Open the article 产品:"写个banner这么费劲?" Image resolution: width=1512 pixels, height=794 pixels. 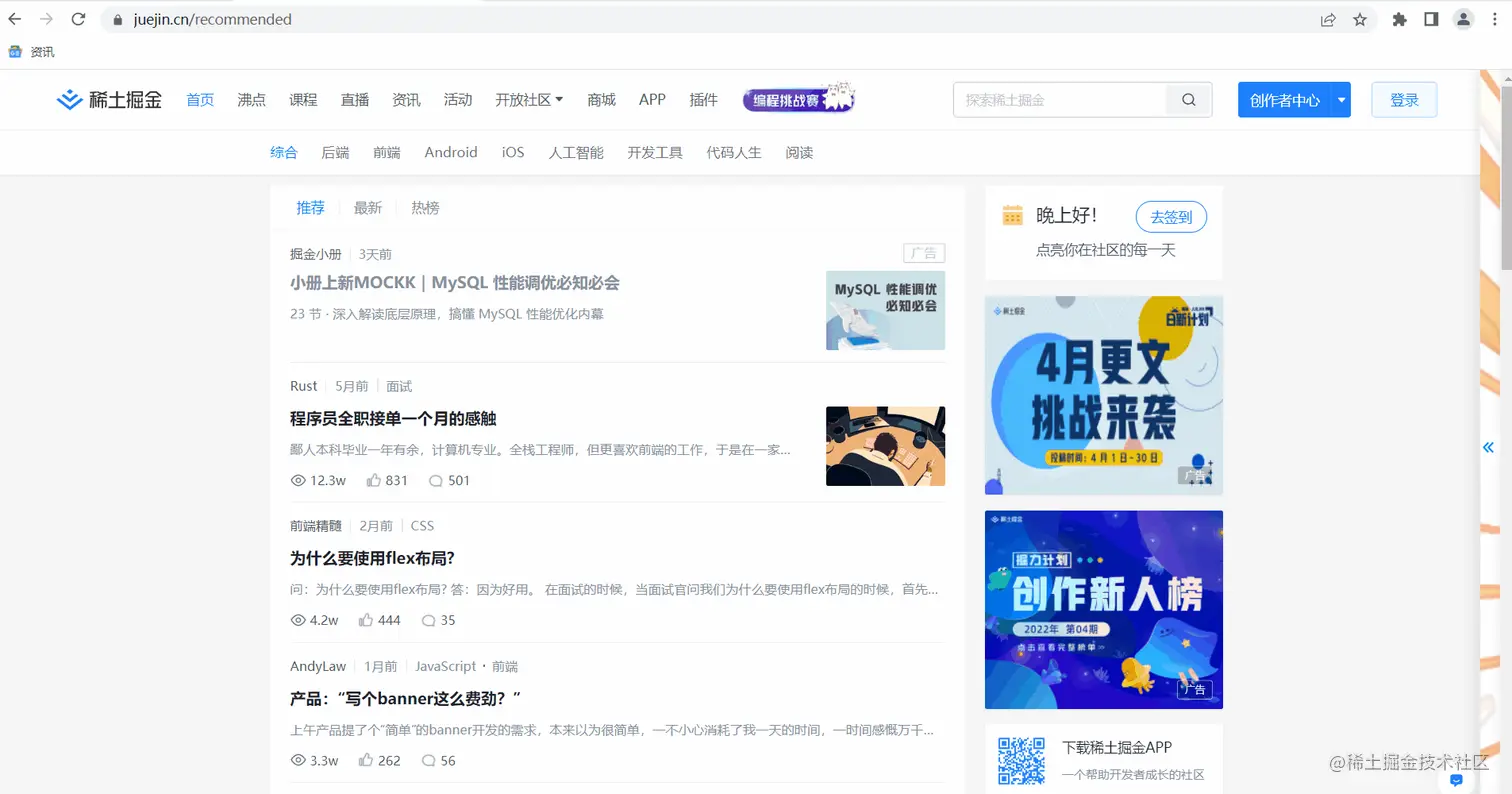pos(406,698)
